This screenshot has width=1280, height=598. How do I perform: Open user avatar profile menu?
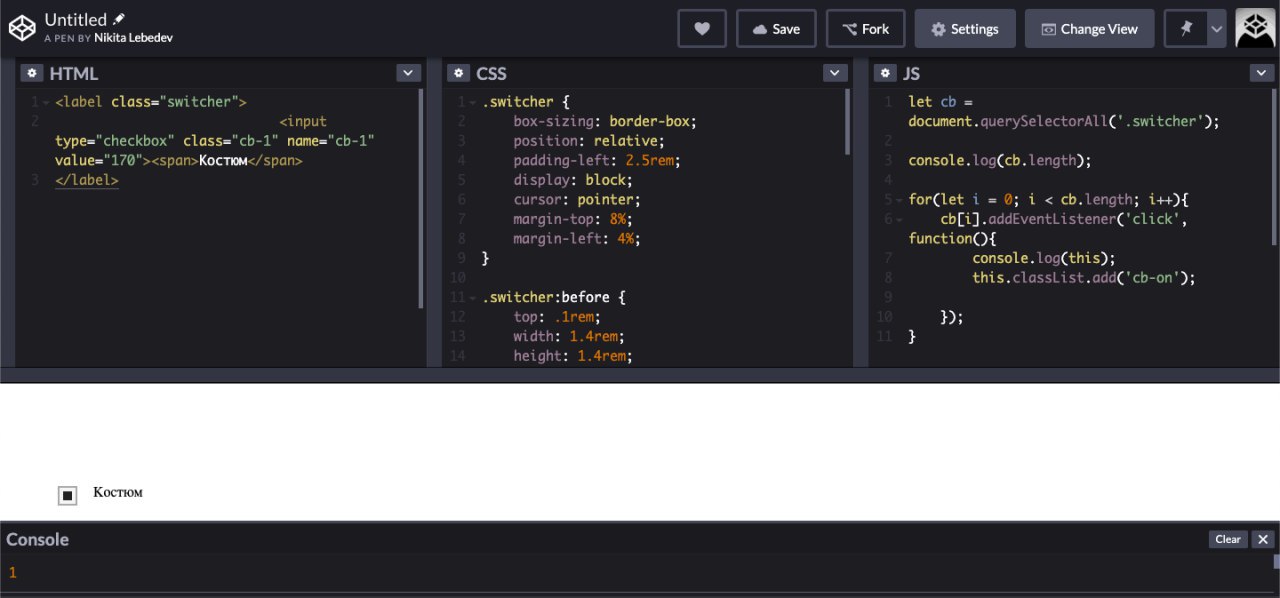[1255, 28]
